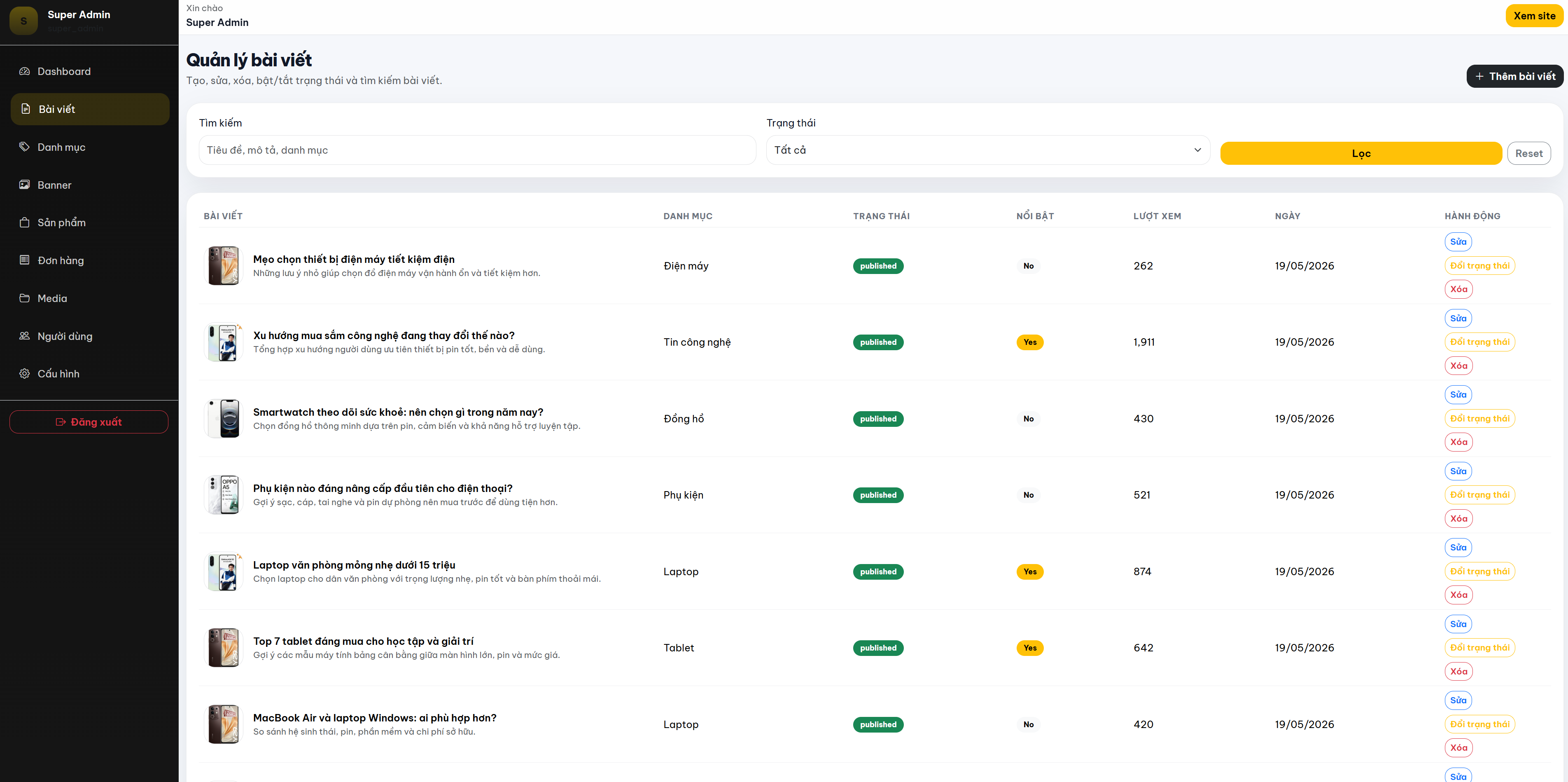Click the Banner image icon in sidebar
The width and height of the screenshot is (1568, 782).
click(24, 185)
